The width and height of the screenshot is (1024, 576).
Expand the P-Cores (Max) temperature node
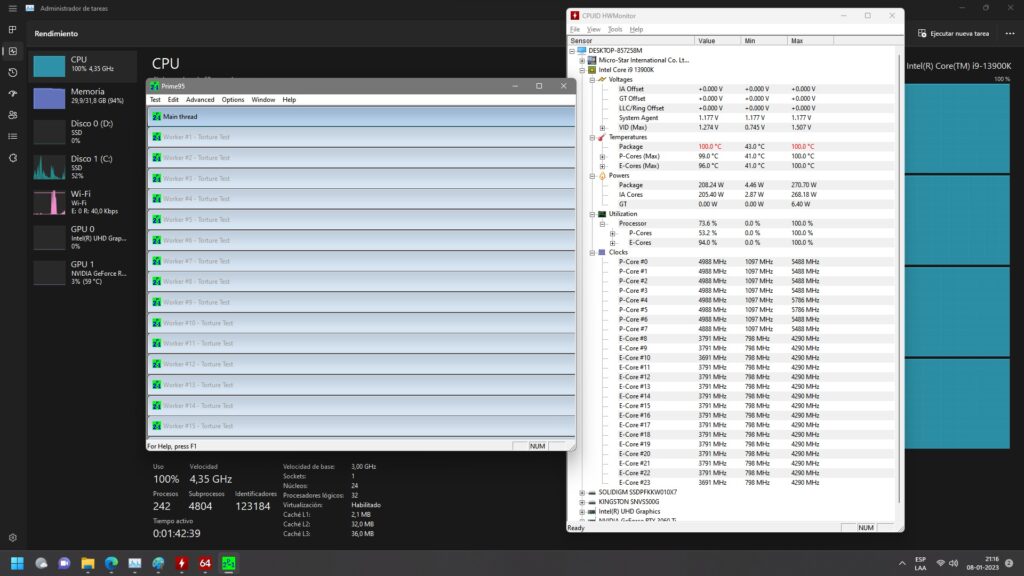click(x=602, y=156)
